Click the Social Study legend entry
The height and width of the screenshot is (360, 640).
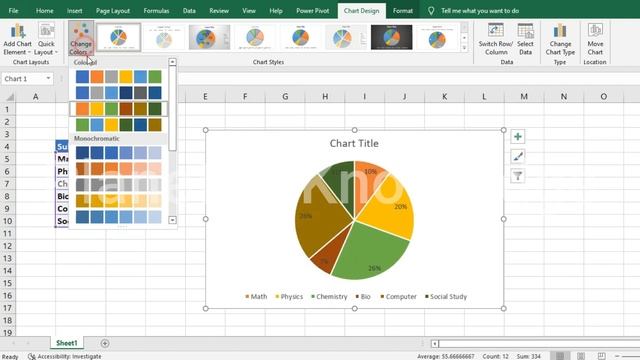click(446, 297)
